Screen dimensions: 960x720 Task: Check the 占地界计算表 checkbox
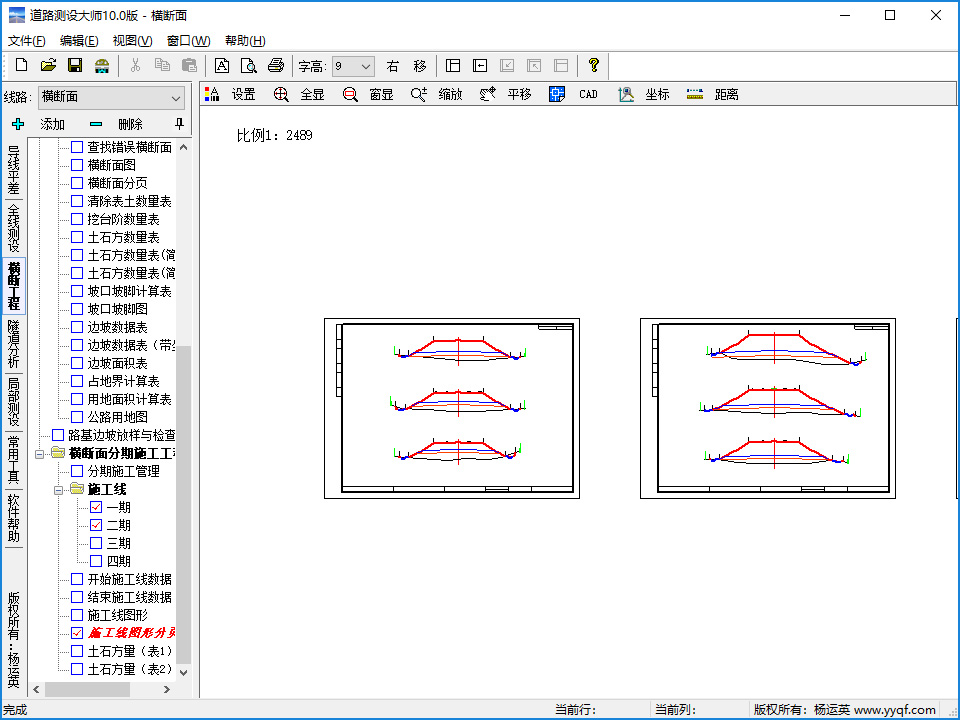(x=77, y=381)
